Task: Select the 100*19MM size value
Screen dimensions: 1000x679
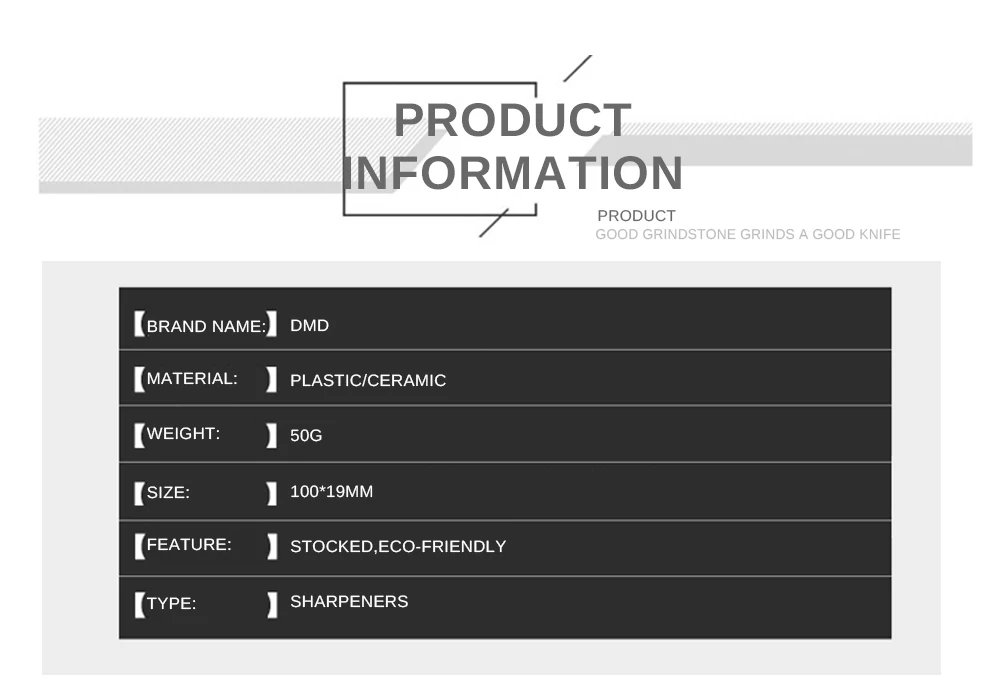Action: coord(331,492)
